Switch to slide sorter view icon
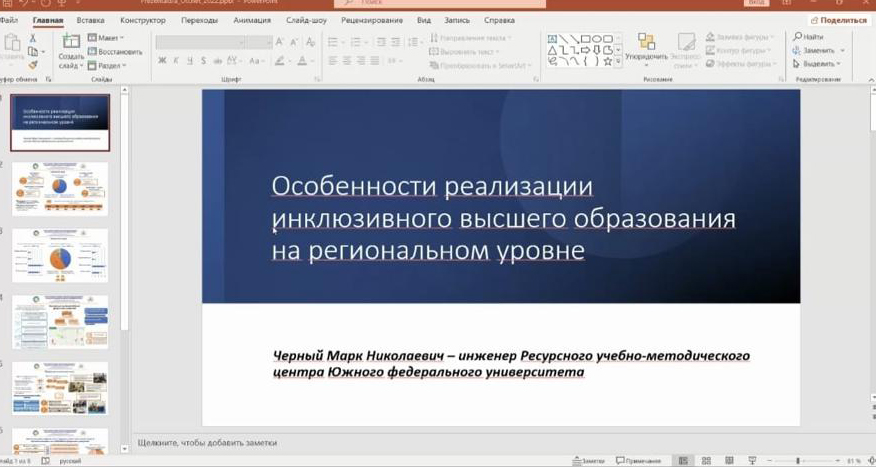Image resolution: width=876 pixels, height=467 pixels. [706, 461]
